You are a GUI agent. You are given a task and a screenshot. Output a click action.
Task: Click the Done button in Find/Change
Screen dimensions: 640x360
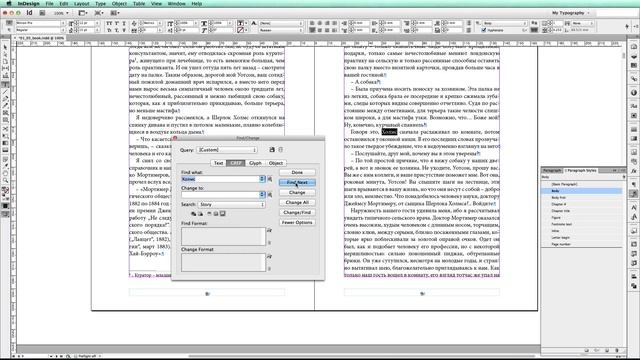297,172
